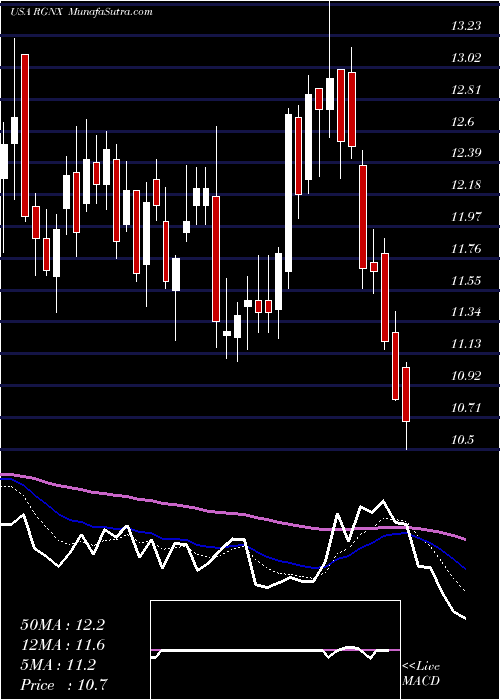This screenshot has height=700, width=500.
Task: Click the 10.92 price axis label
Action: pos(466,376)
